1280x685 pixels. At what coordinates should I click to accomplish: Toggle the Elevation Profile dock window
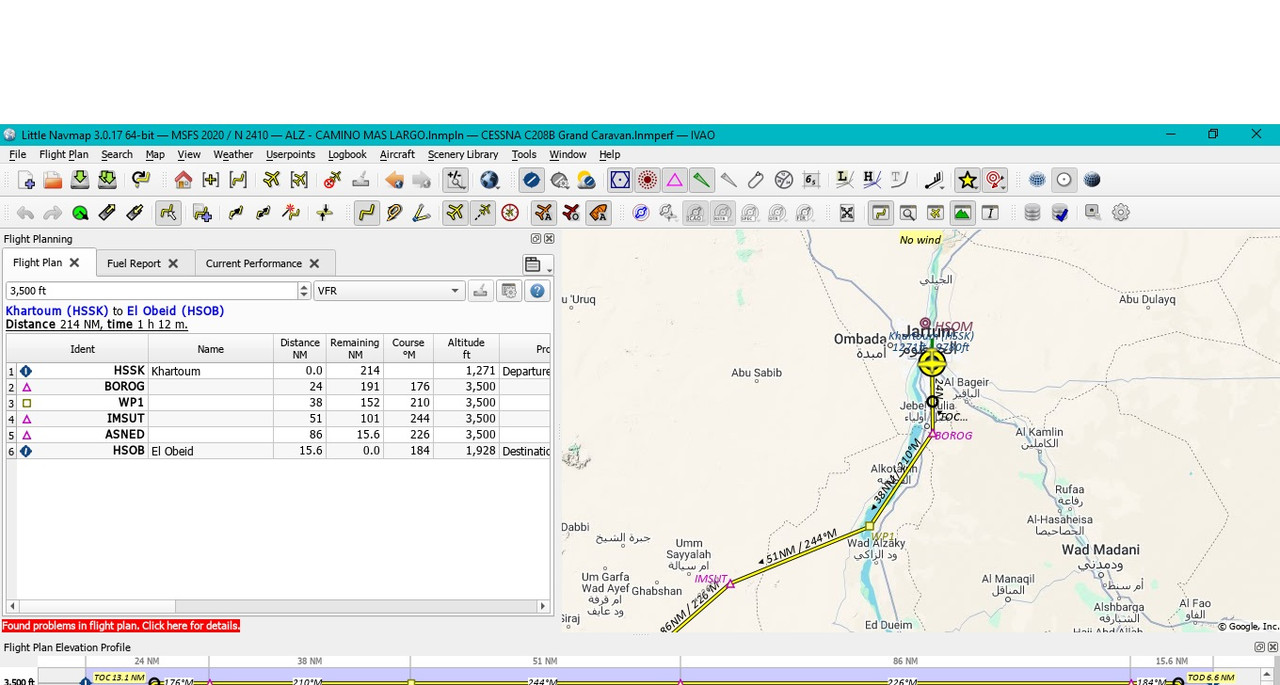962,213
